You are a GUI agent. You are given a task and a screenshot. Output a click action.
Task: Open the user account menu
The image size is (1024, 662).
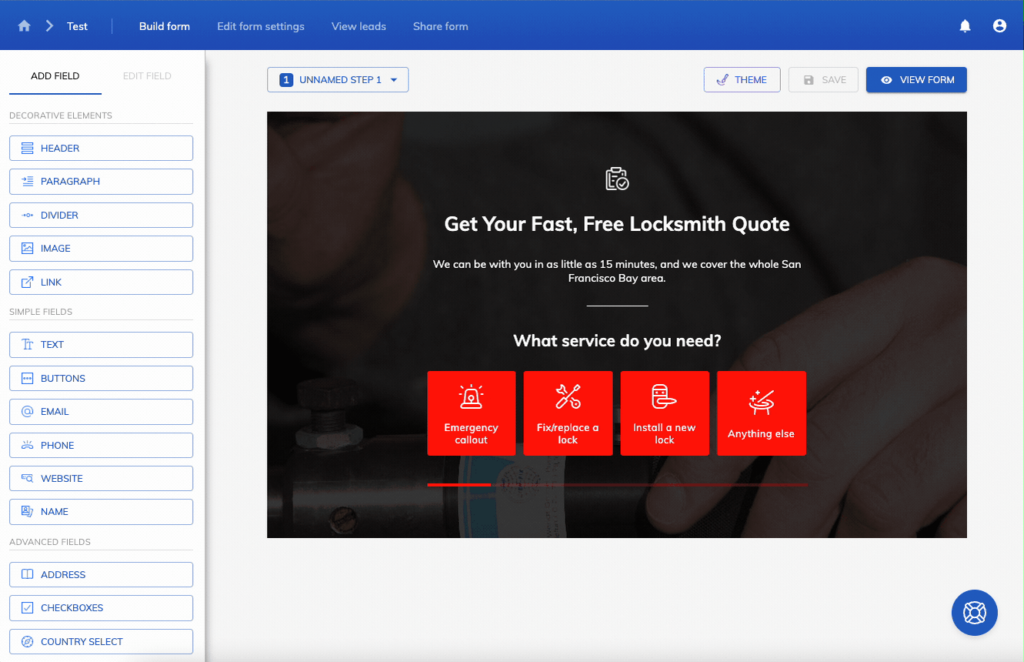[x=999, y=26]
